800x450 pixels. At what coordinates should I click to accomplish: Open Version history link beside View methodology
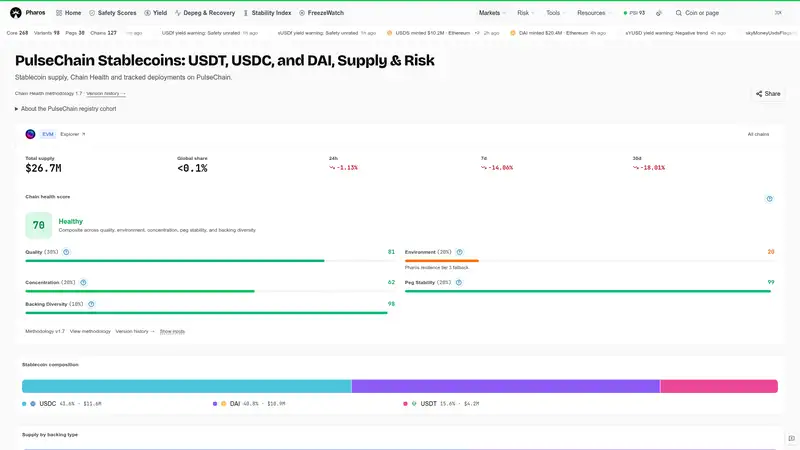135,332
